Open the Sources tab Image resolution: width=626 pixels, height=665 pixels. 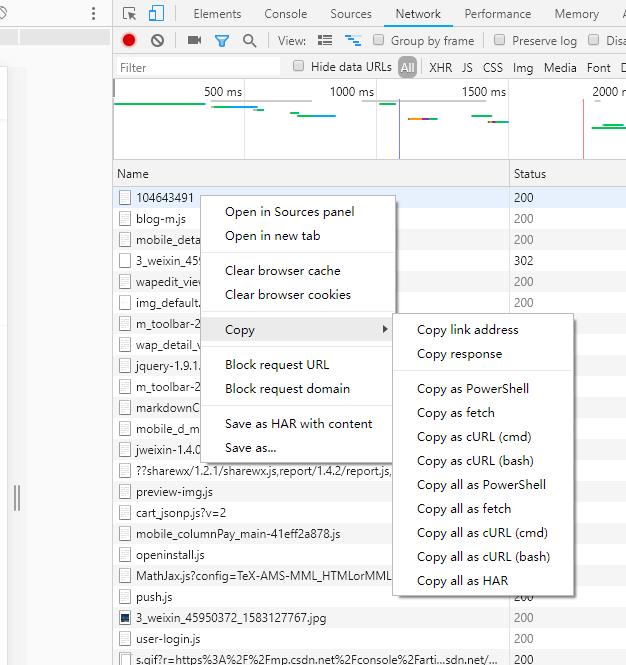[351, 14]
